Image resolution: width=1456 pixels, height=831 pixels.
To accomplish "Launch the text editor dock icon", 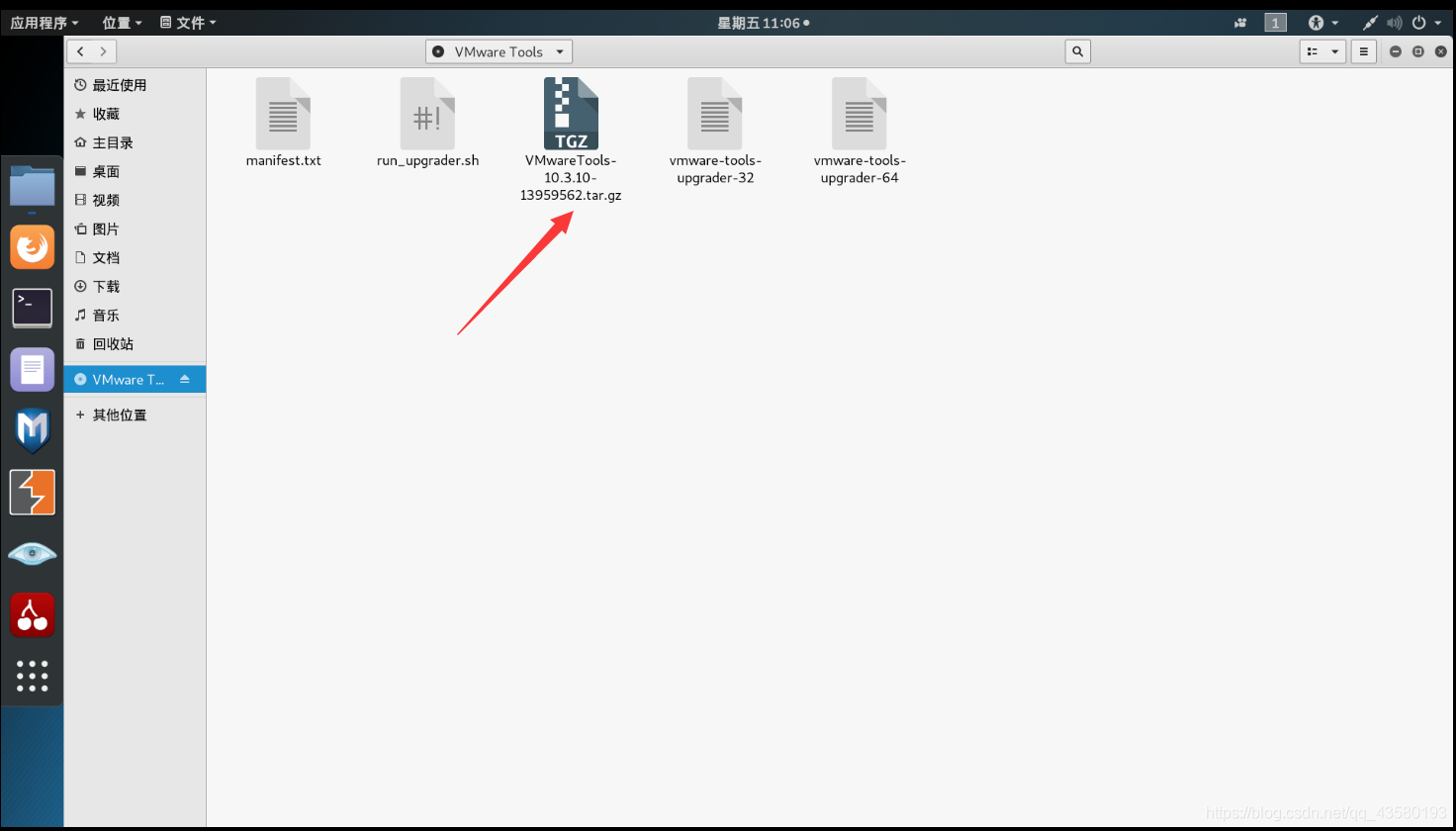I will coord(33,370).
